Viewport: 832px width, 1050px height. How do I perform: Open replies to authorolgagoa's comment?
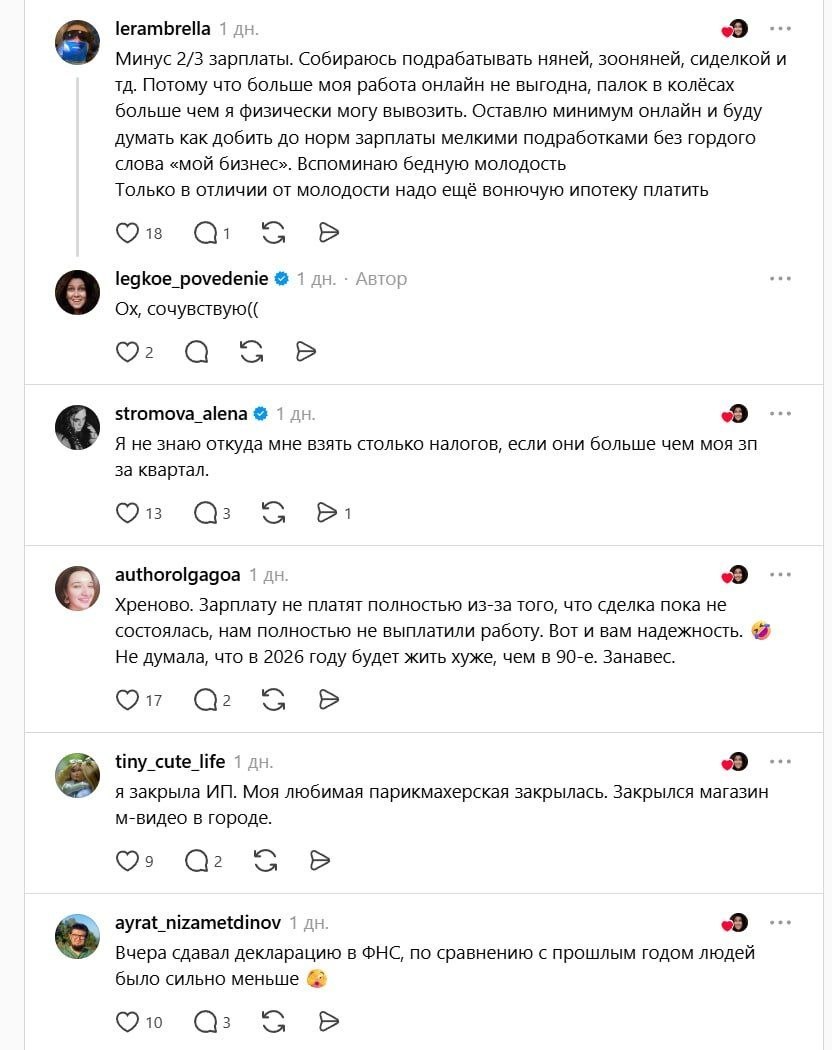coord(205,699)
